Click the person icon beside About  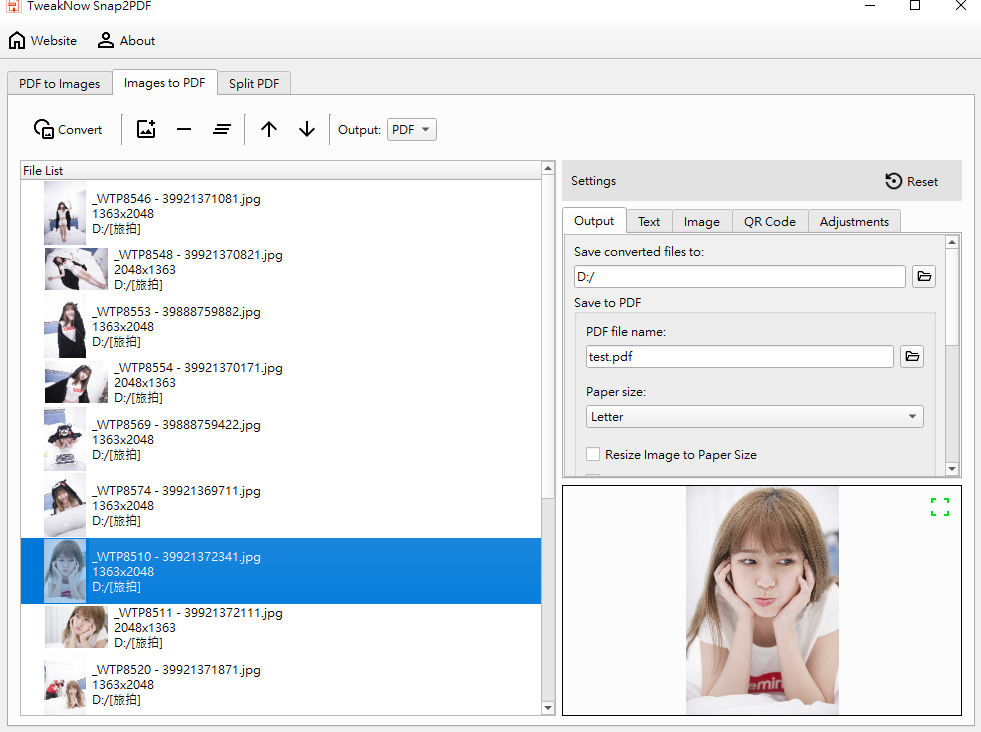106,41
